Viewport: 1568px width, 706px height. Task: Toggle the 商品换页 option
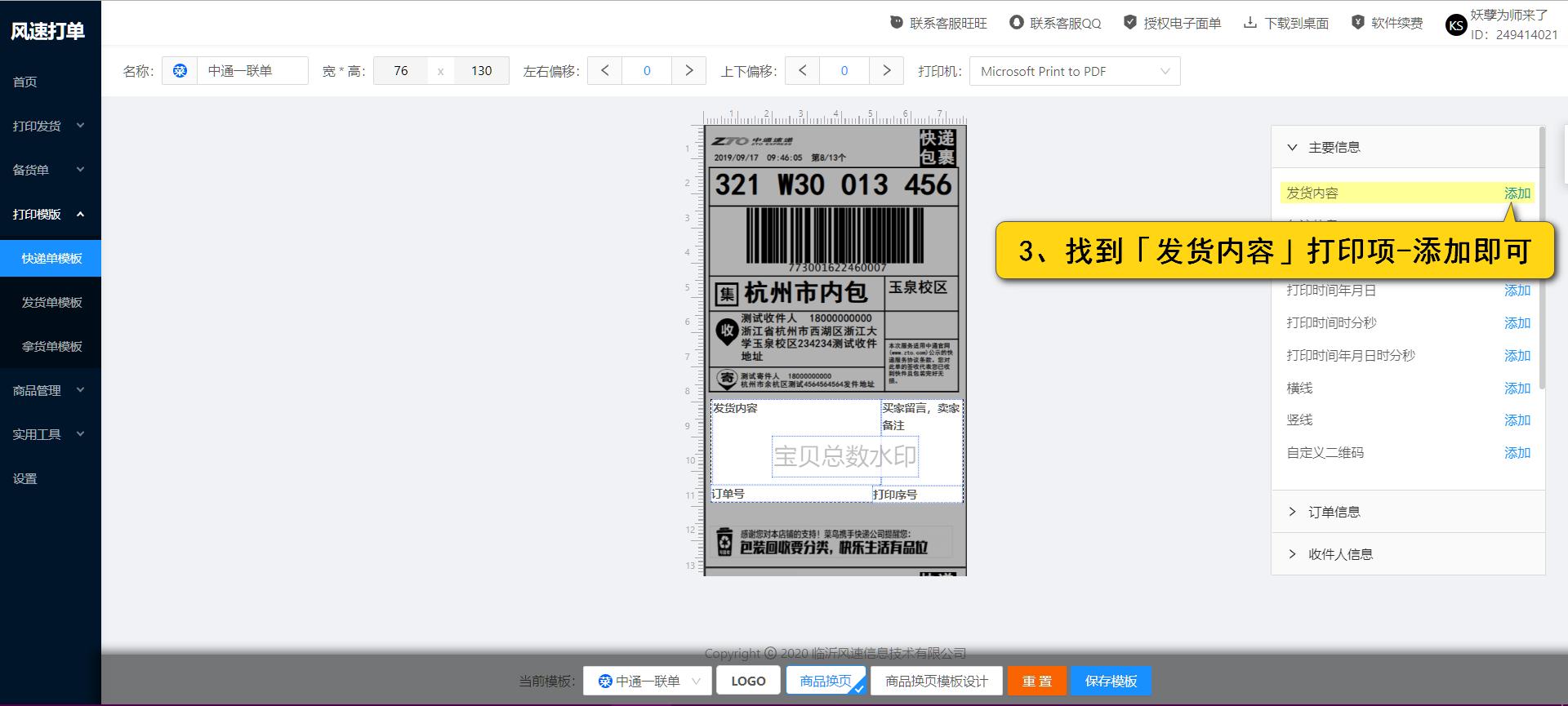[826, 681]
